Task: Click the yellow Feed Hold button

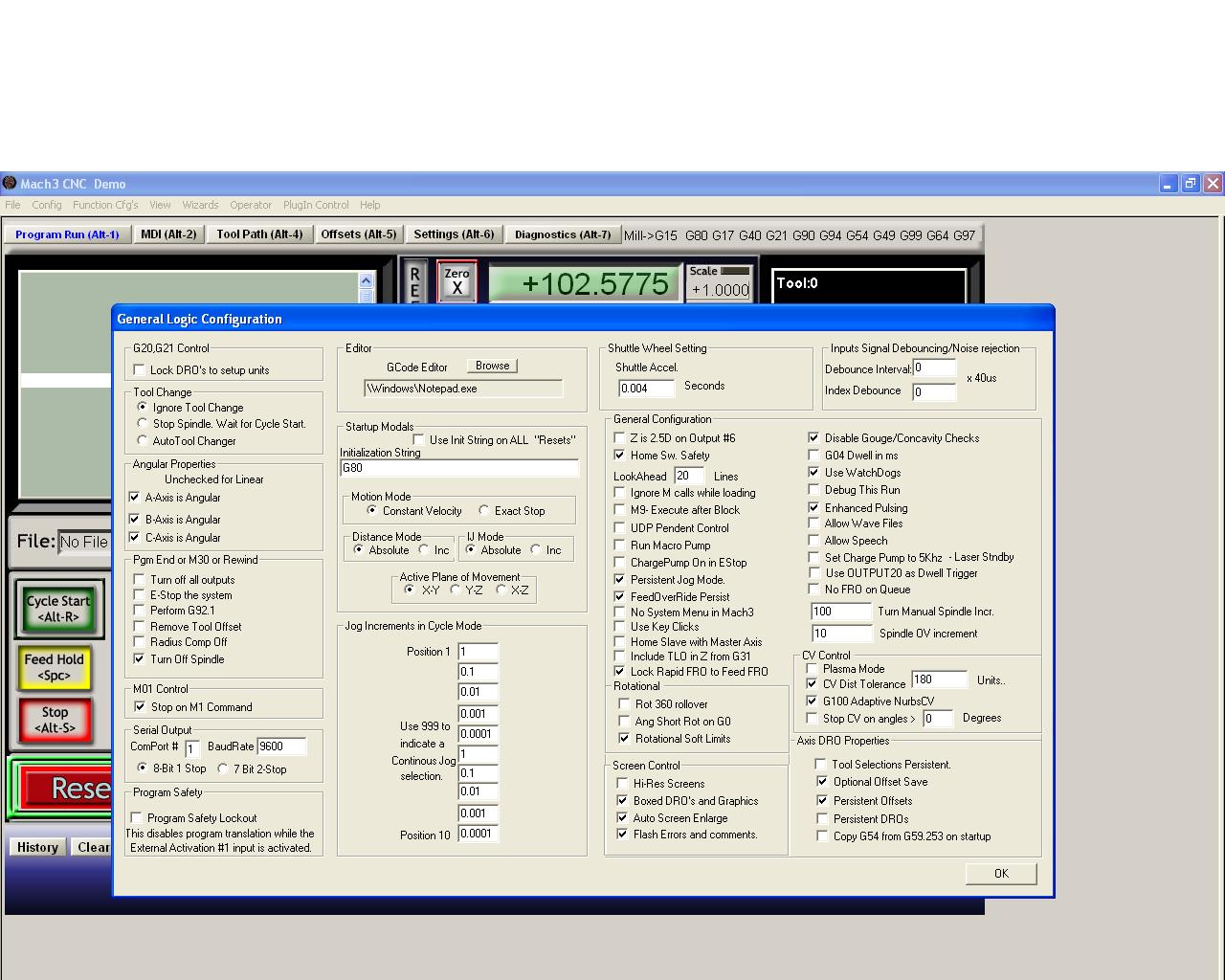Action: [55, 667]
